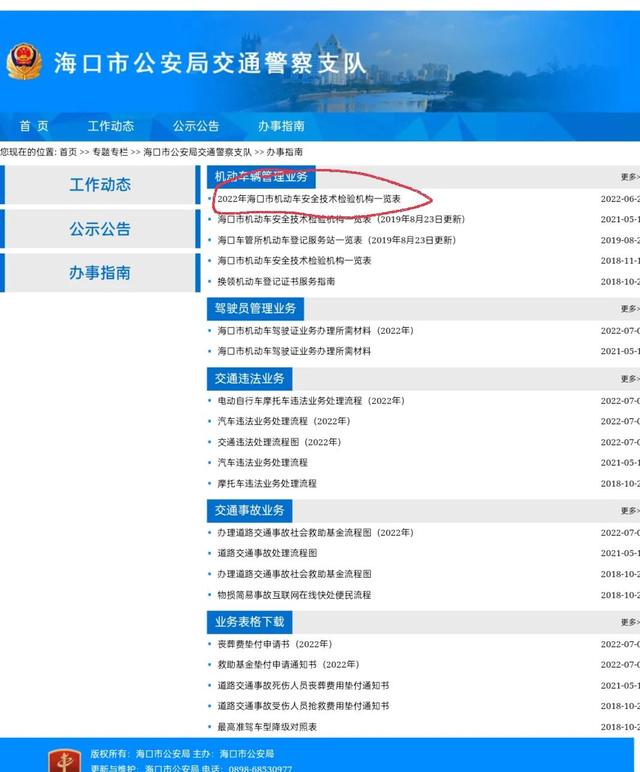Click the police badge emblem logo

24,63
